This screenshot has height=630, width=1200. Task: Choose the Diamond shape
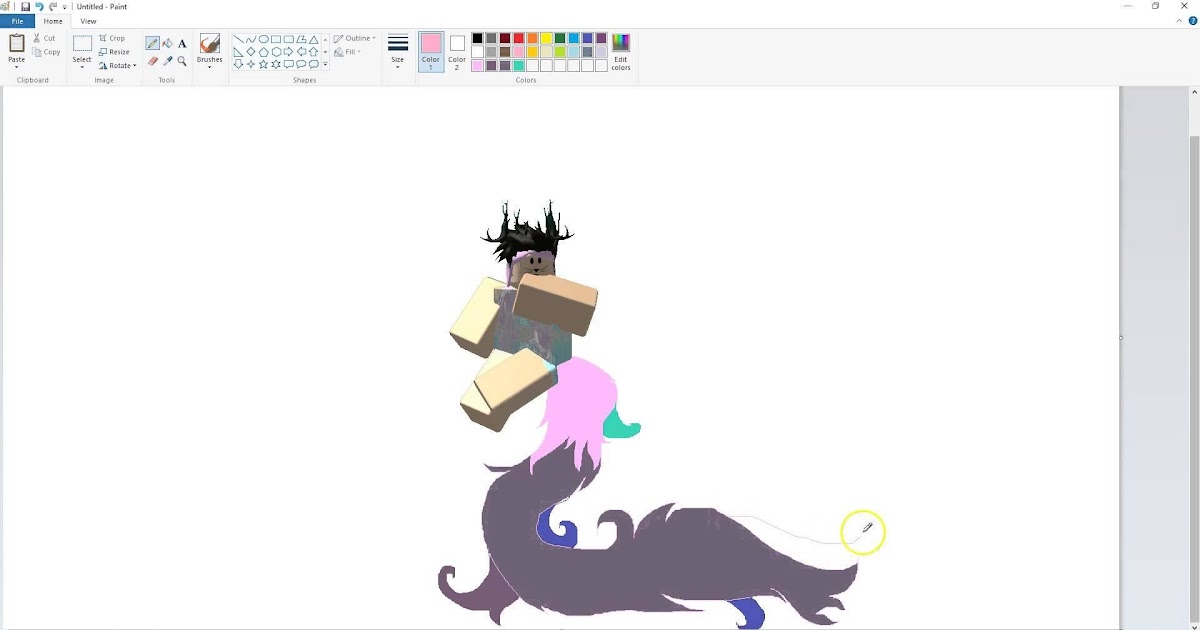251,52
